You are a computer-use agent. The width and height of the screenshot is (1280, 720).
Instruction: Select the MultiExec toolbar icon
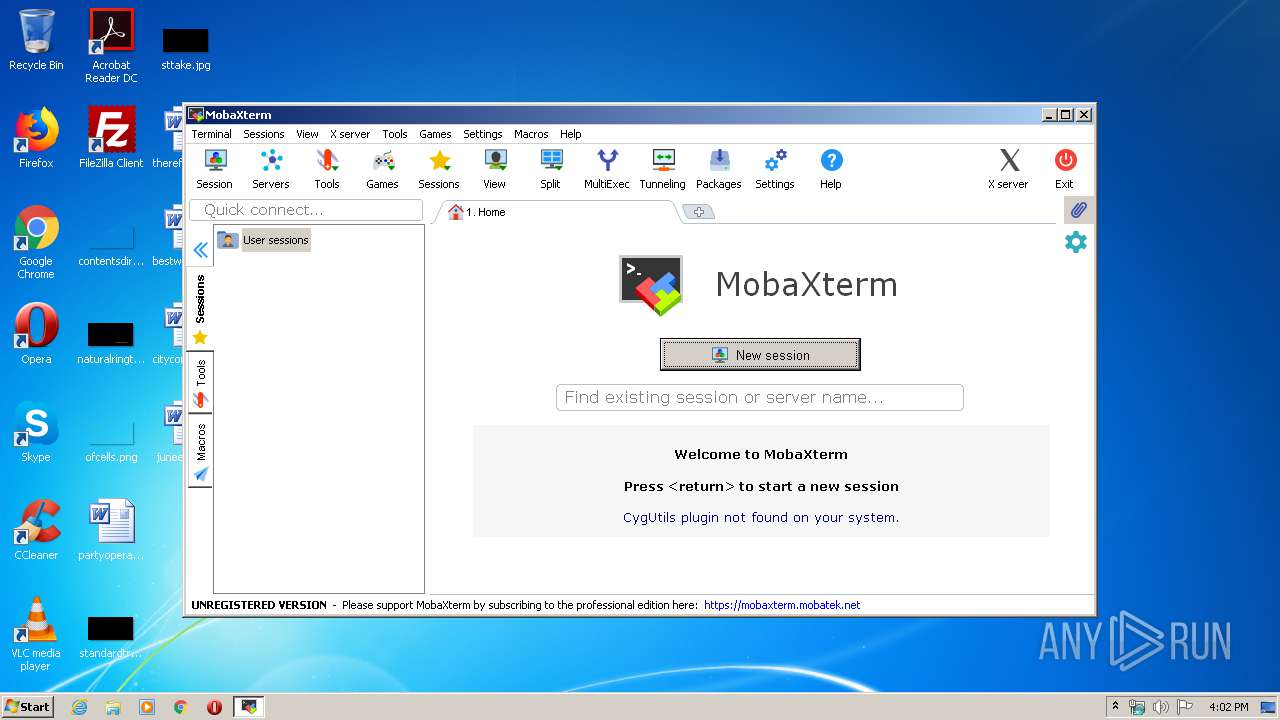[607, 169]
